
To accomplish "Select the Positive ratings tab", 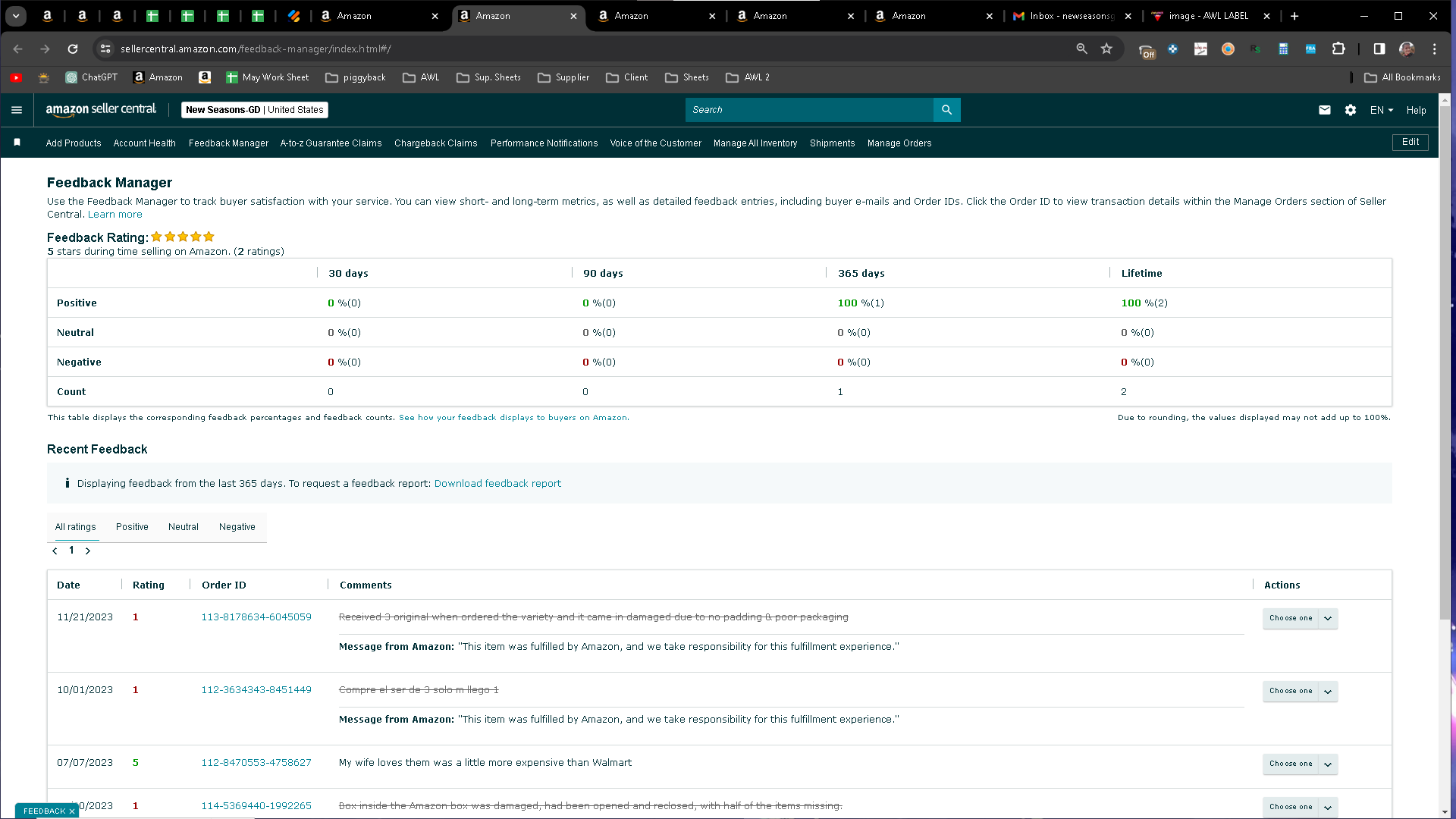I will click(132, 527).
